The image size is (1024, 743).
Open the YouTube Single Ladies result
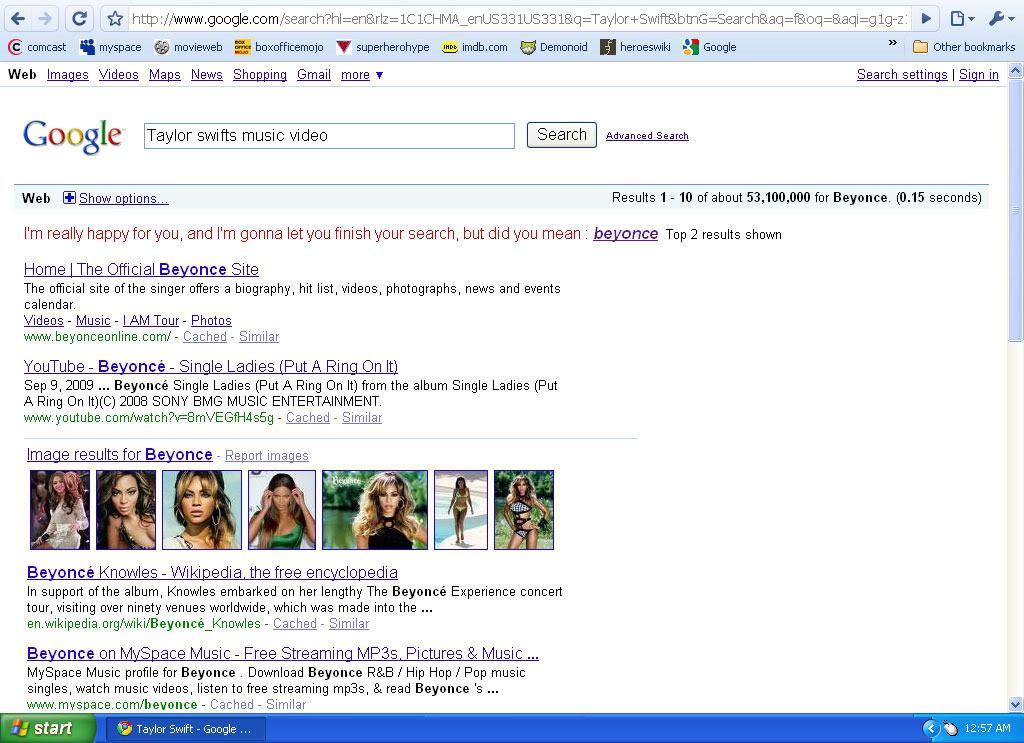pos(211,366)
